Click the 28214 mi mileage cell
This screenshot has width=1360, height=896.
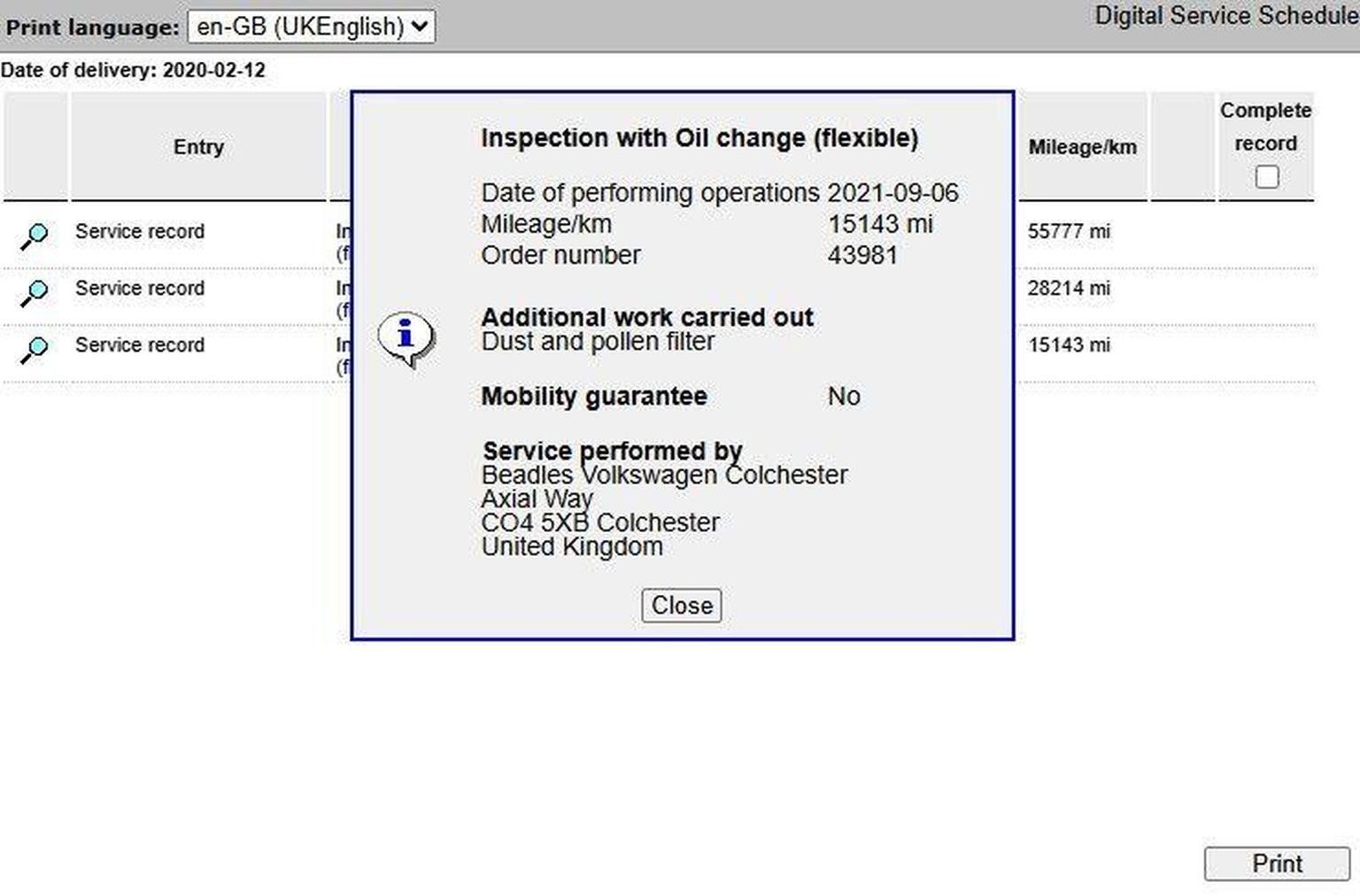1069,289
